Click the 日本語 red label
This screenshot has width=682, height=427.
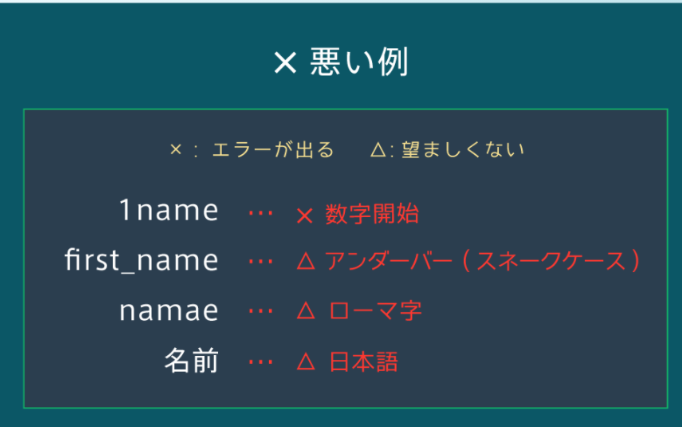[364, 362]
